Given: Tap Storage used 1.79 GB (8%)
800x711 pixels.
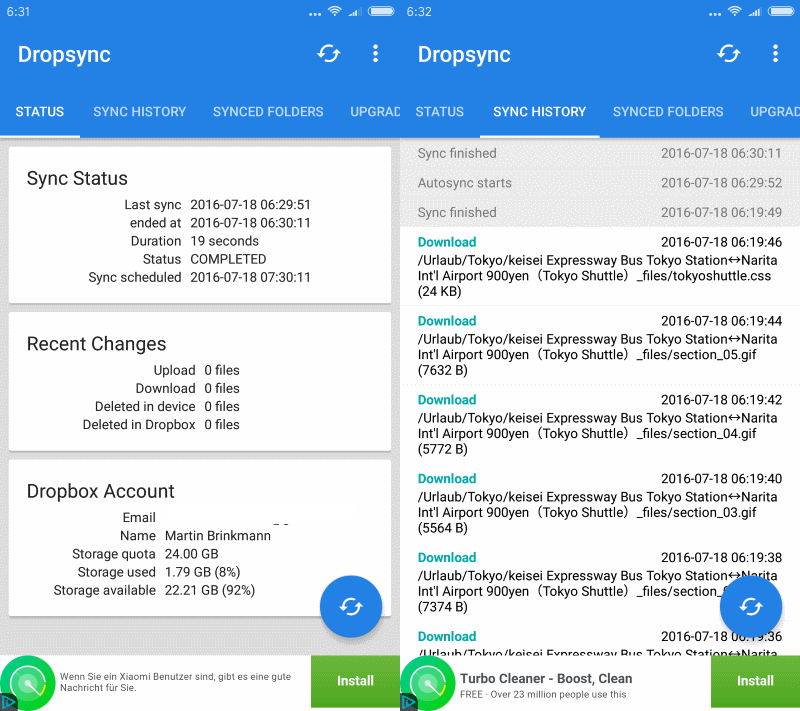Looking at the screenshot, I should point(203,572).
